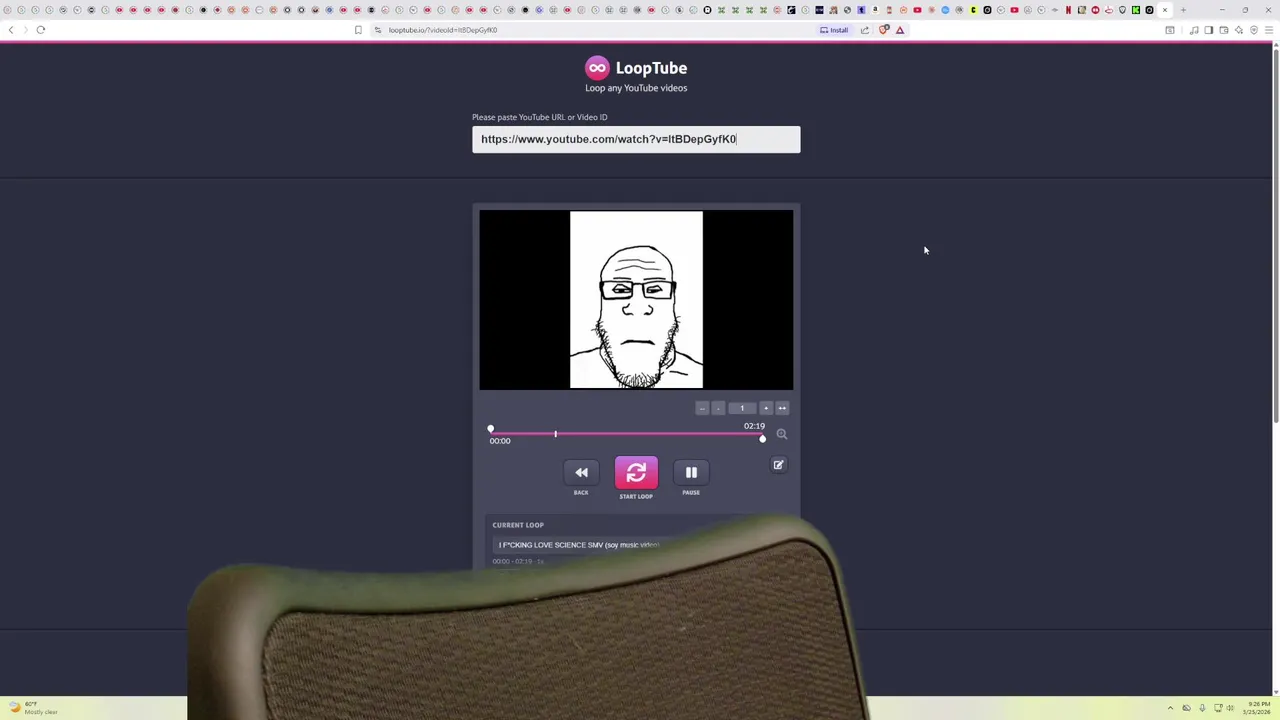Reload the page with the refresh icon
Image resolution: width=1280 pixels, height=720 pixels.
point(41,30)
